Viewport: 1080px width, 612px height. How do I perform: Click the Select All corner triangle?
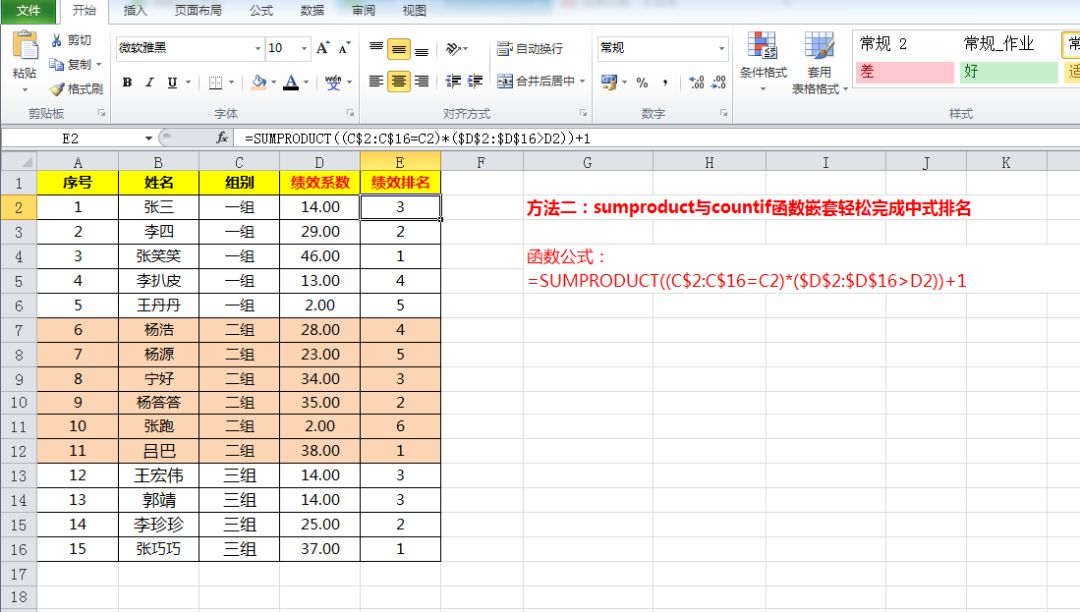[x=19, y=162]
